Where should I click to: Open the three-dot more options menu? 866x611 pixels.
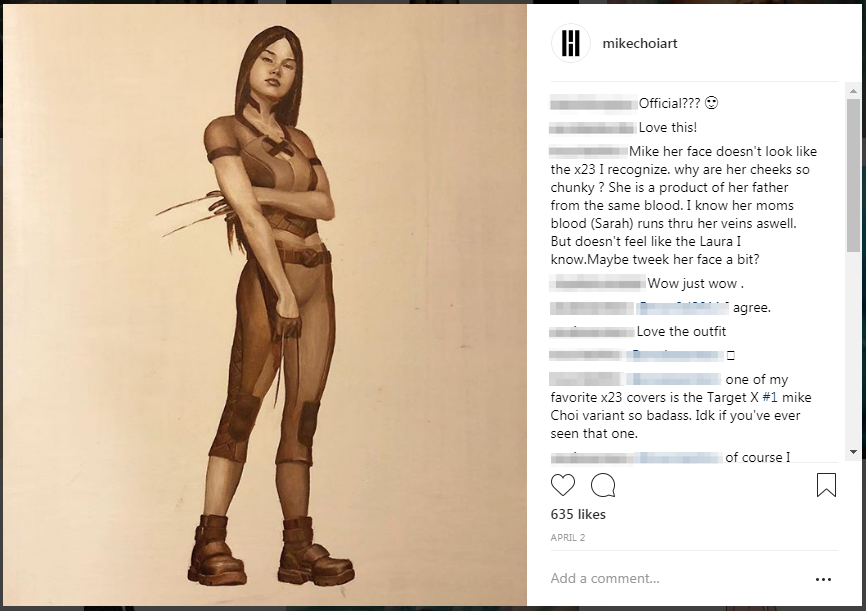823,579
